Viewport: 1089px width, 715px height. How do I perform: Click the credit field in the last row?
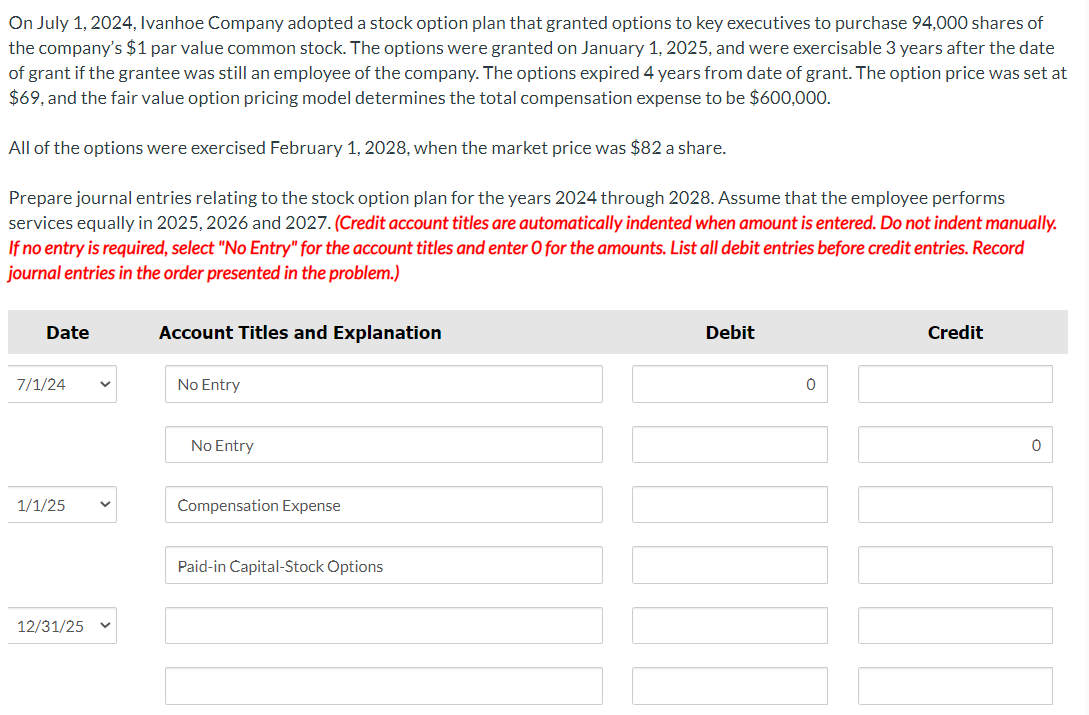(x=954, y=685)
